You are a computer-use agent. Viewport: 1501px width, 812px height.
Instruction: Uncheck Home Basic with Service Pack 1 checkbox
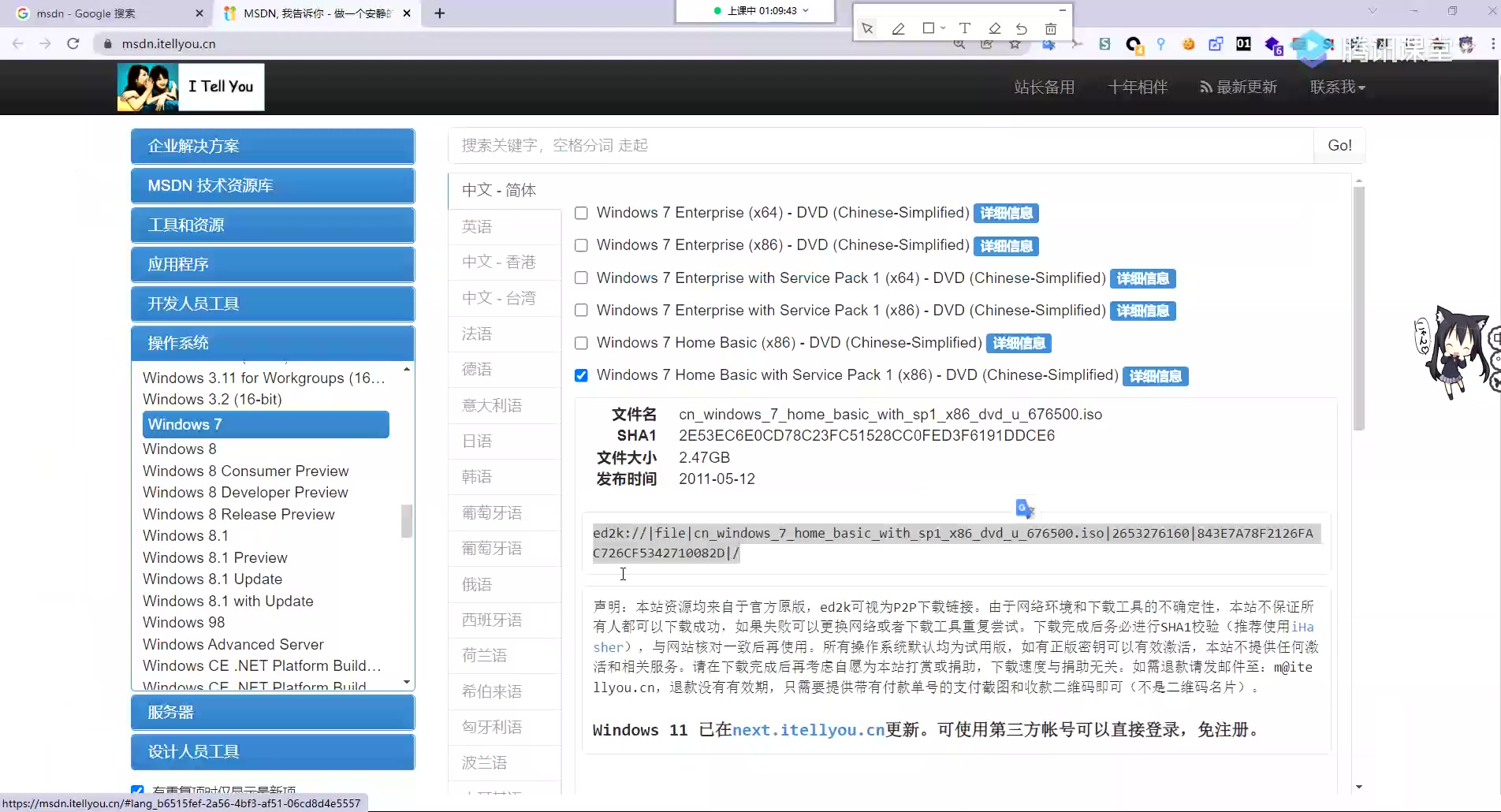(582, 376)
